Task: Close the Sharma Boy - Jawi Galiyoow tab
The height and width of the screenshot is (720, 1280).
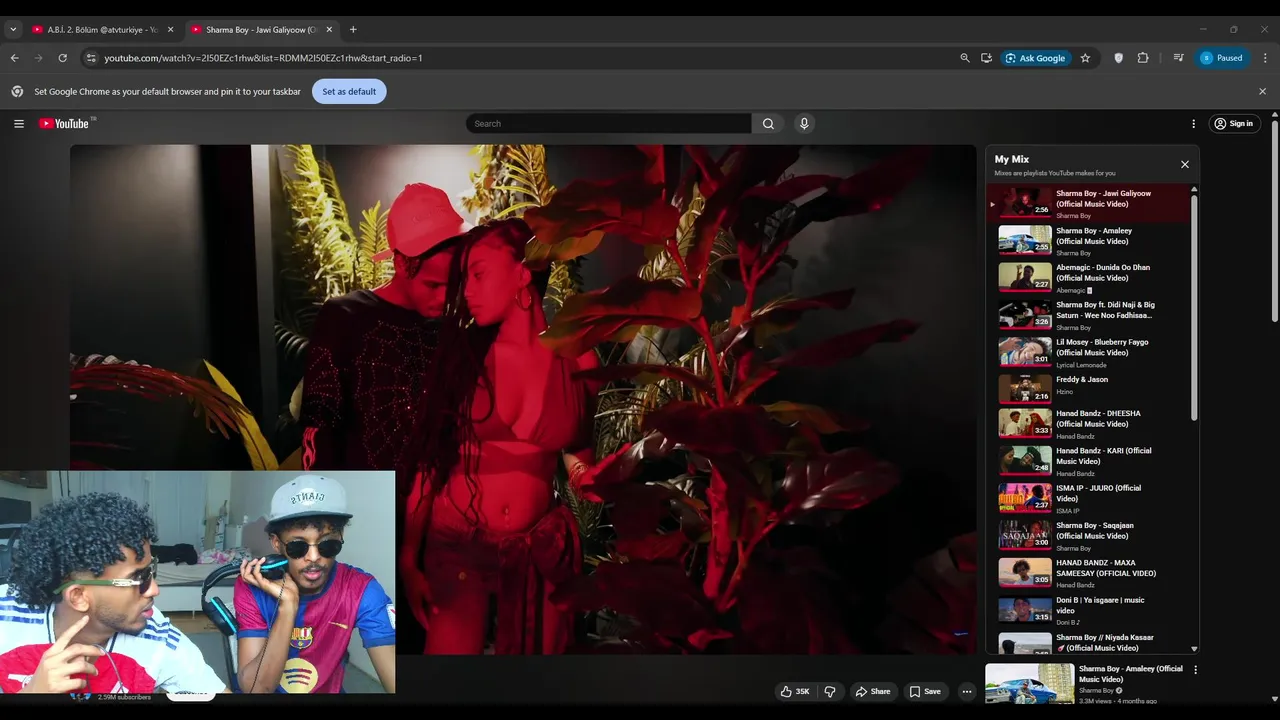Action: [x=329, y=30]
